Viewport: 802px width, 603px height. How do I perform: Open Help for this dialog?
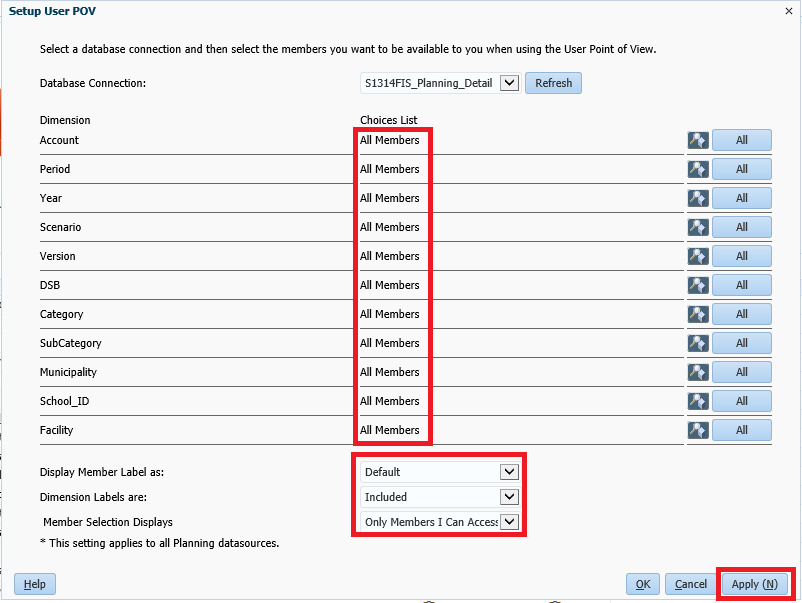pyautogui.click(x=35, y=584)
